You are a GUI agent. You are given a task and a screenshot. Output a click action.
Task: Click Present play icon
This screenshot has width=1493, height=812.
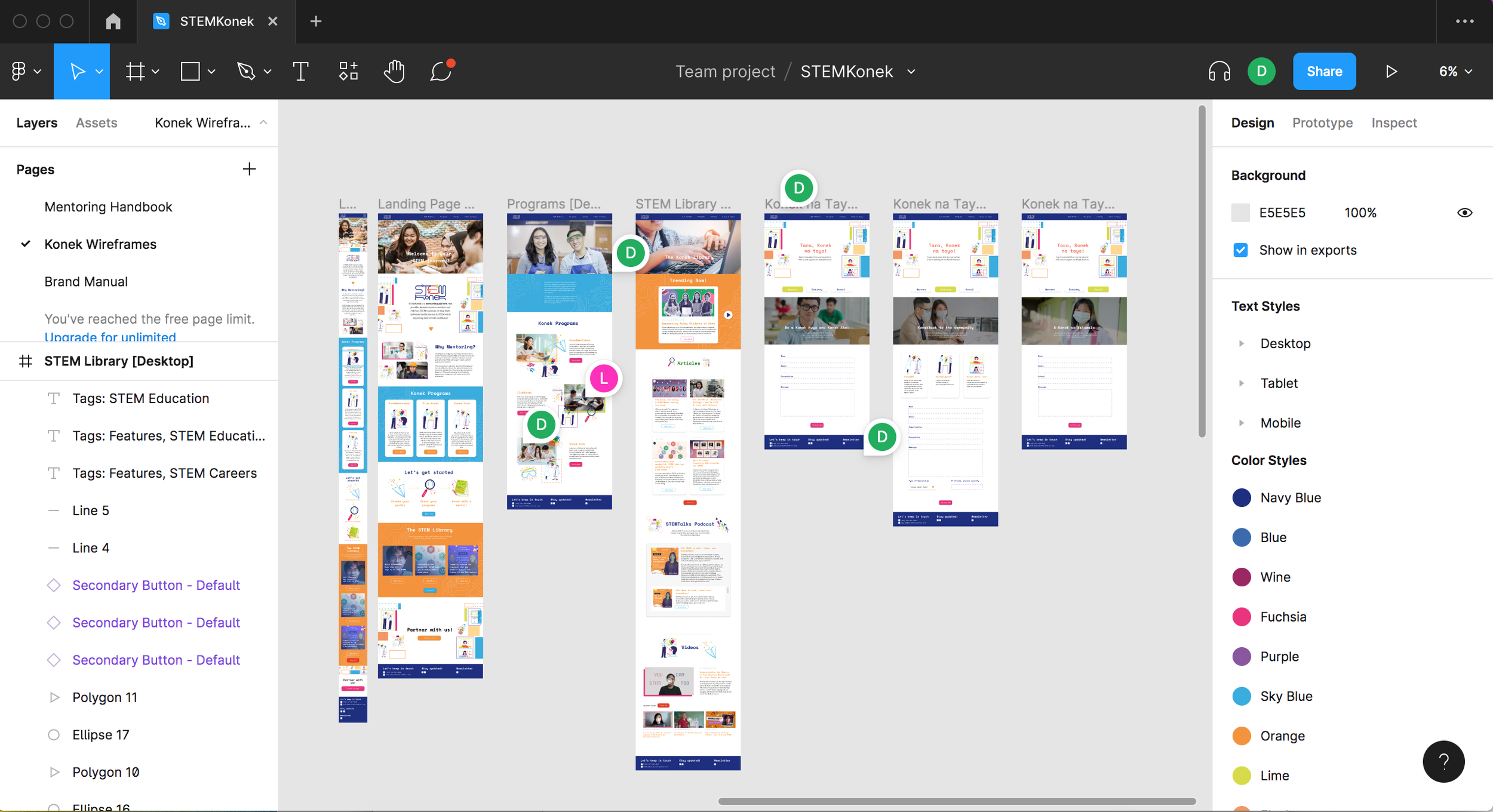(1391, 72)
